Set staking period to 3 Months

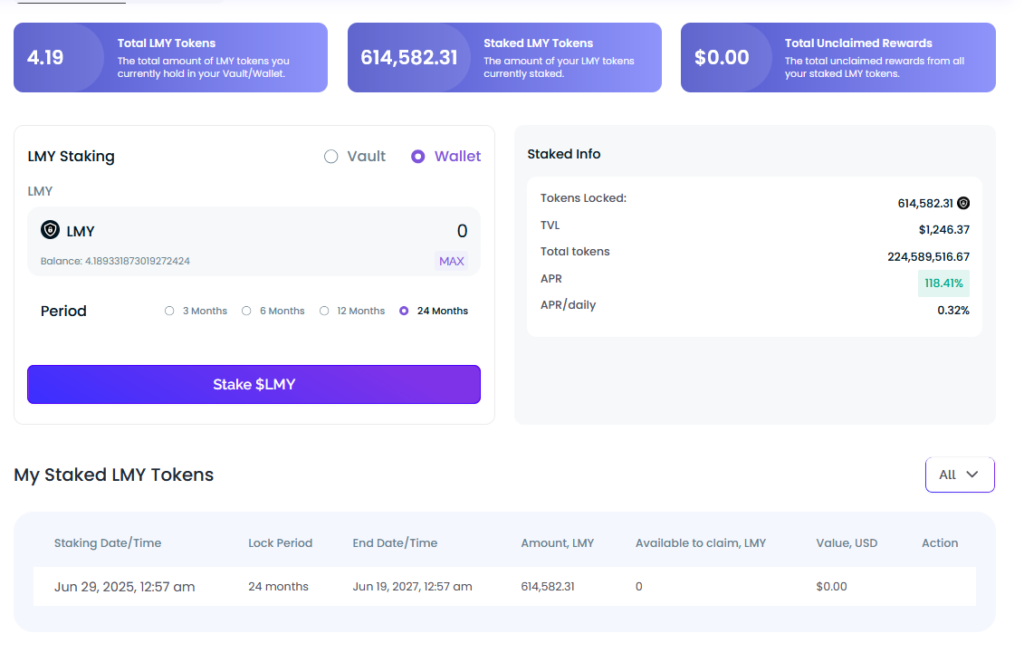(x=170, y=311)
